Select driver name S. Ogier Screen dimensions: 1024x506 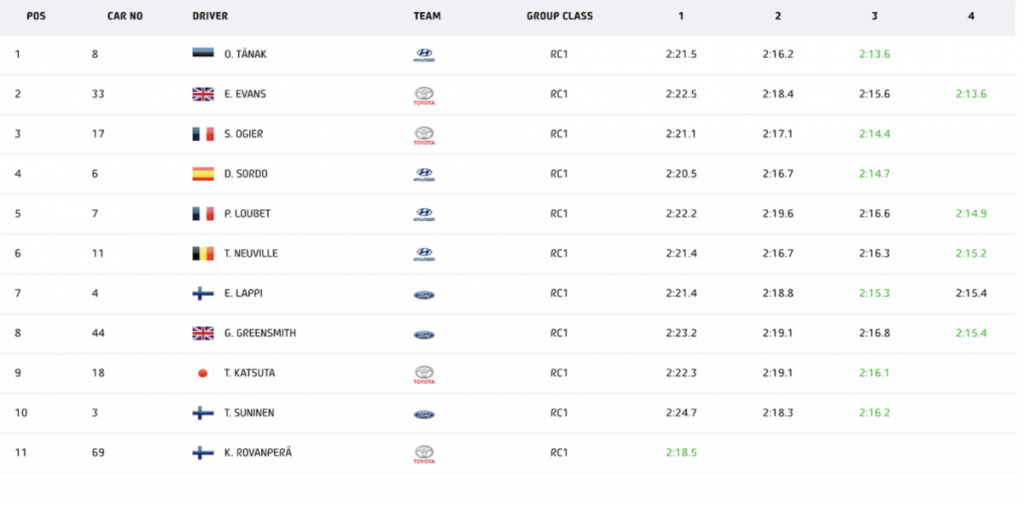click(x=244, y=134)
